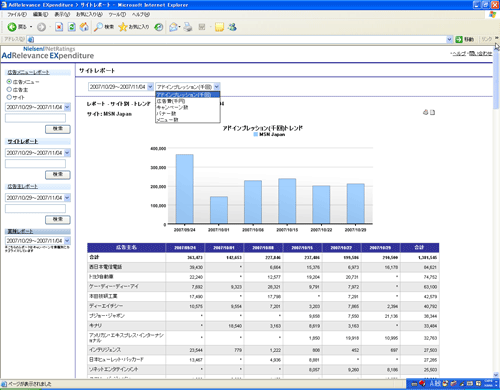Click the 問い合わせ link in page header
Screen dimensions: 500x390
pyautogui.click(x=480, y=53)
